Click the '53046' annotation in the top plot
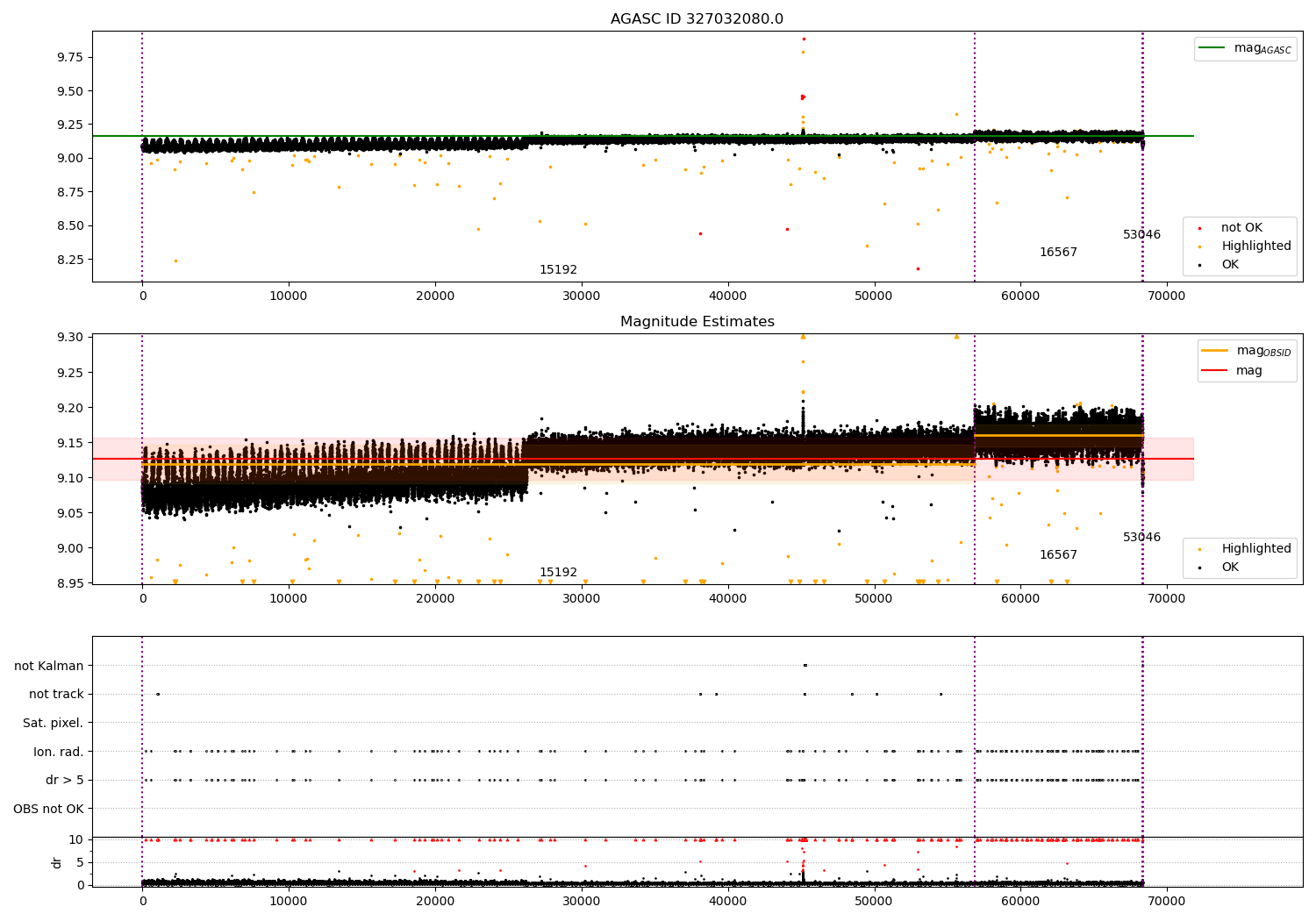1316x921 pixels. click(1141, 235)
